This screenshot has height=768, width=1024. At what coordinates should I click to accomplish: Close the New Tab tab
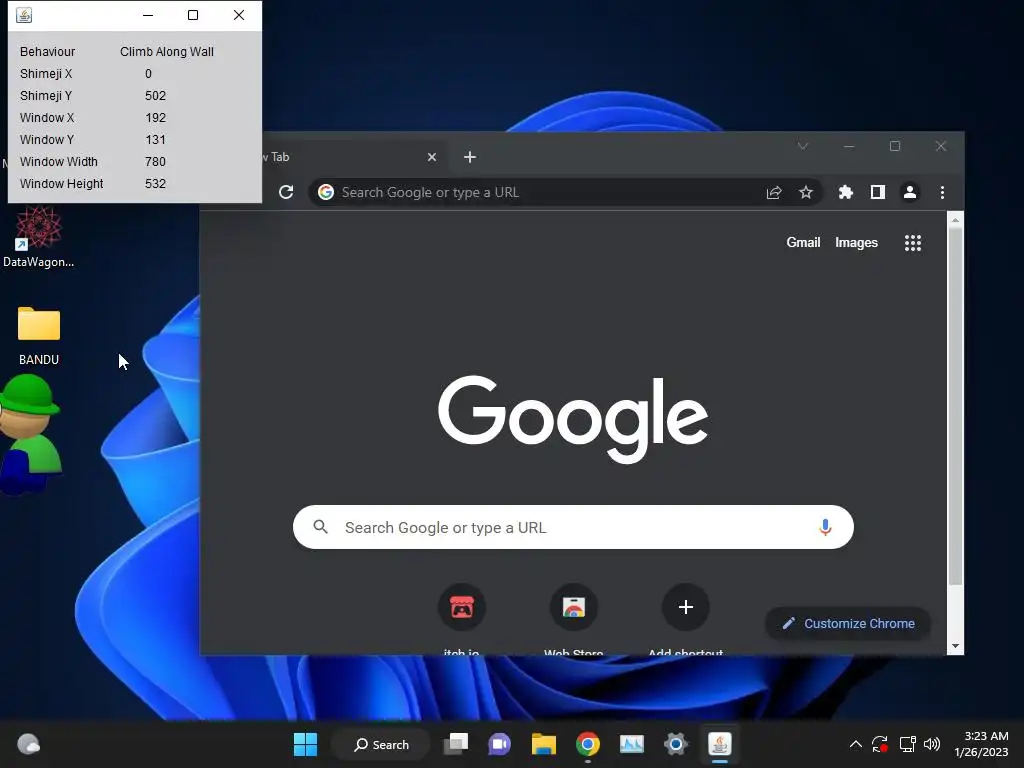(x=432, y=157)
